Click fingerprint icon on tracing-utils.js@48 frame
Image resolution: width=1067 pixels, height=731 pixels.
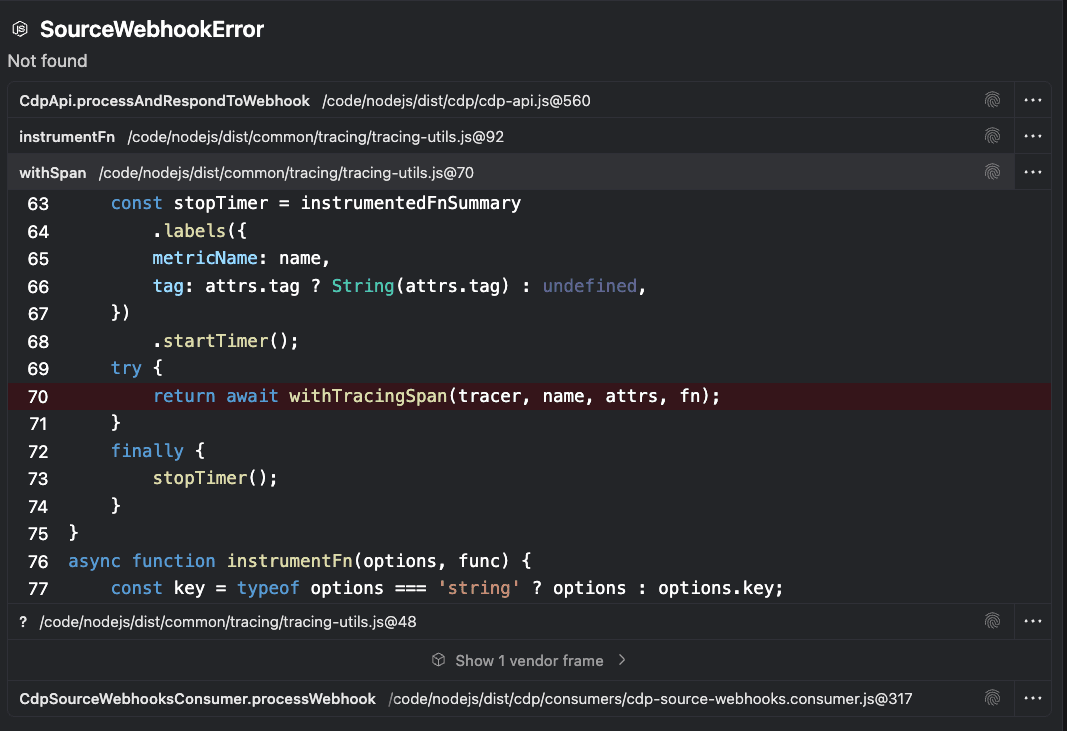pyautogui.click(x=992, y=621)
